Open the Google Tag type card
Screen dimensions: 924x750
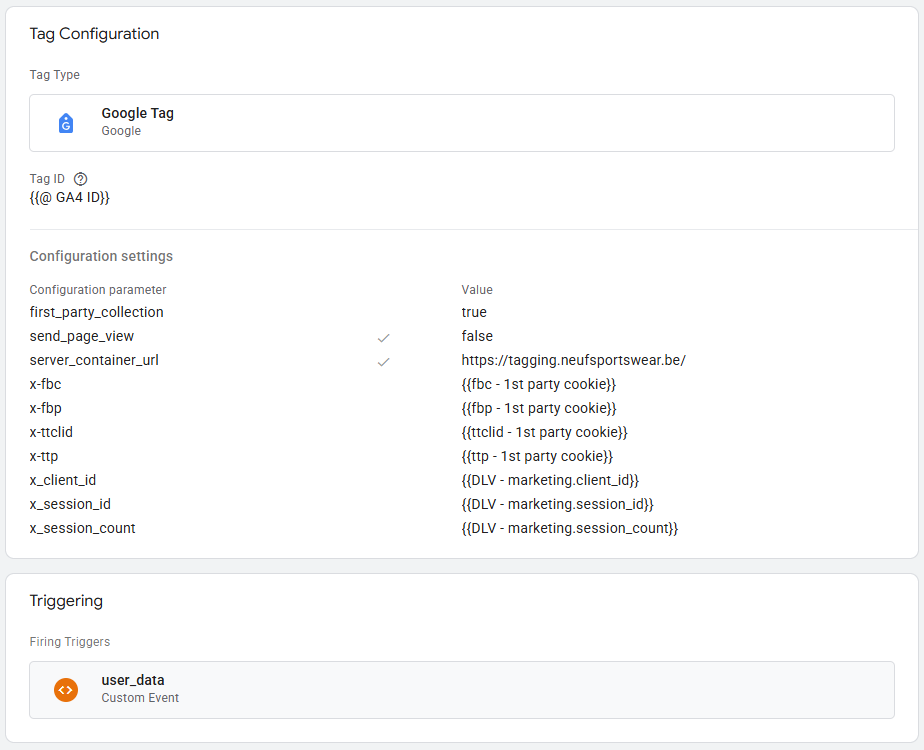coord(461,123)
